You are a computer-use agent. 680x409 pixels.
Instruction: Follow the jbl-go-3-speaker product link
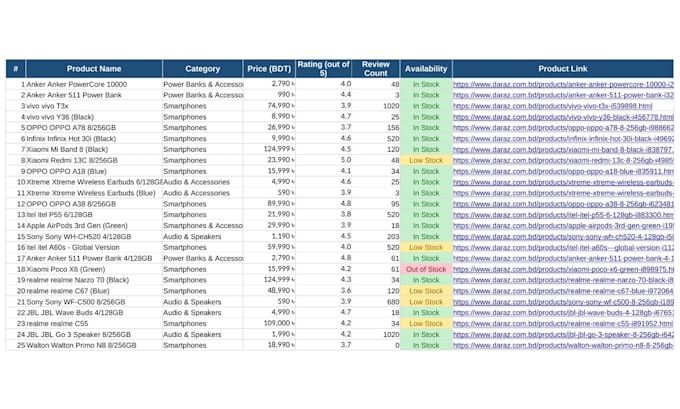pos(563,335)
